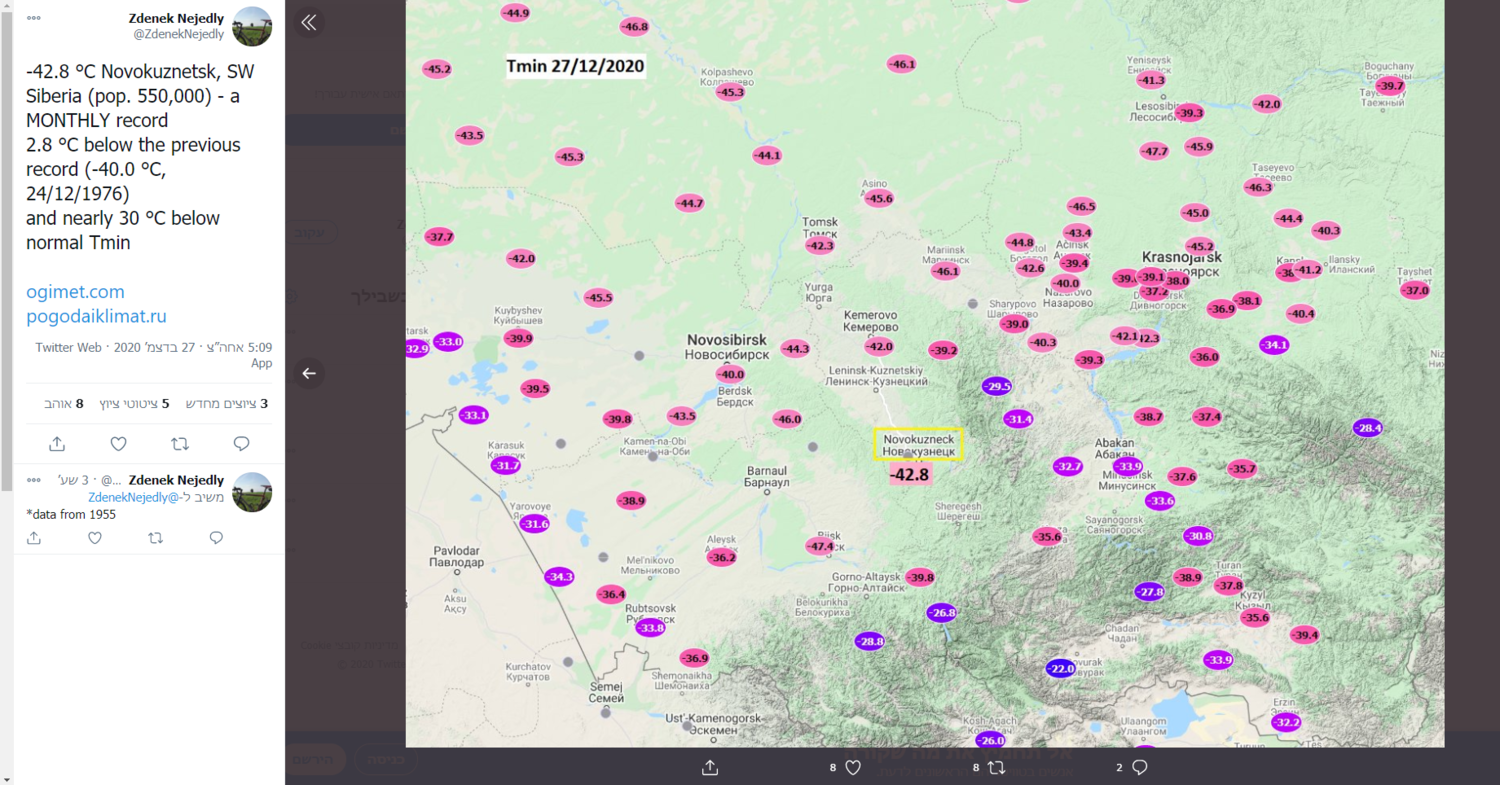Image resolution: width=1500 pixels, height=785 pixels.
Task: Share the main tweet from sidebar
Action: click(x=57, y=443)
